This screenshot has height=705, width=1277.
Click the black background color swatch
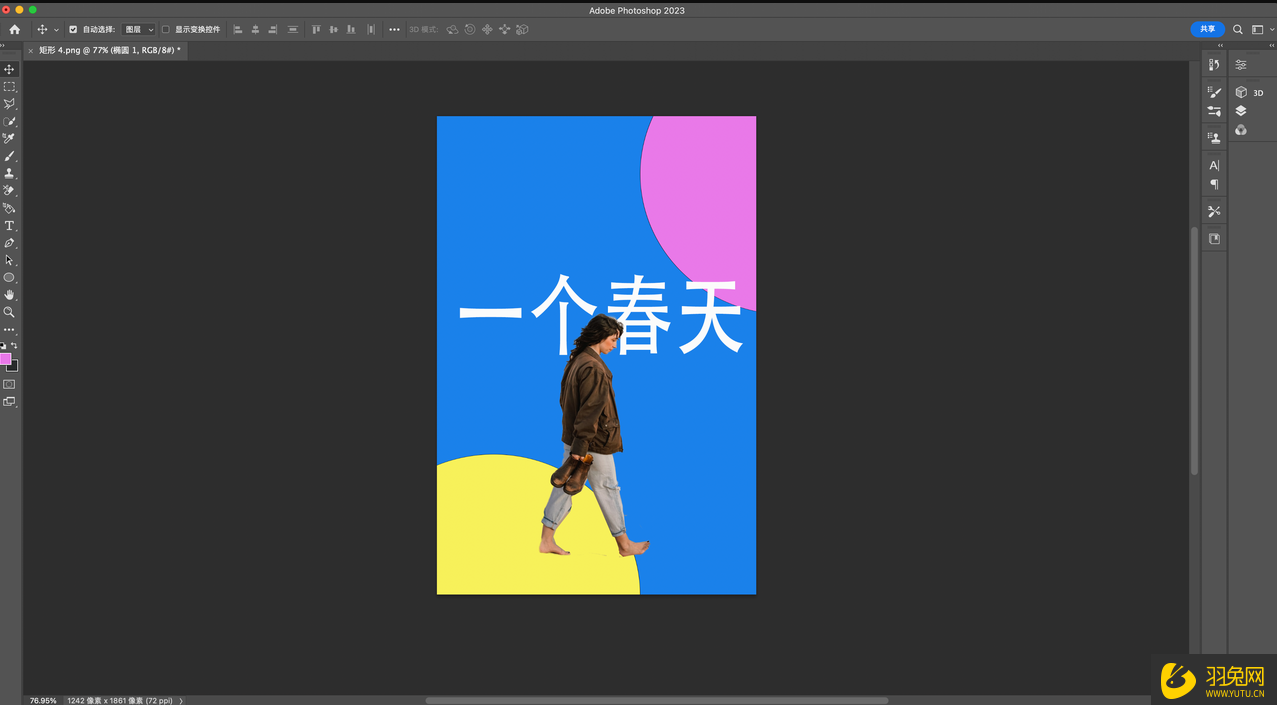(14, 367)
